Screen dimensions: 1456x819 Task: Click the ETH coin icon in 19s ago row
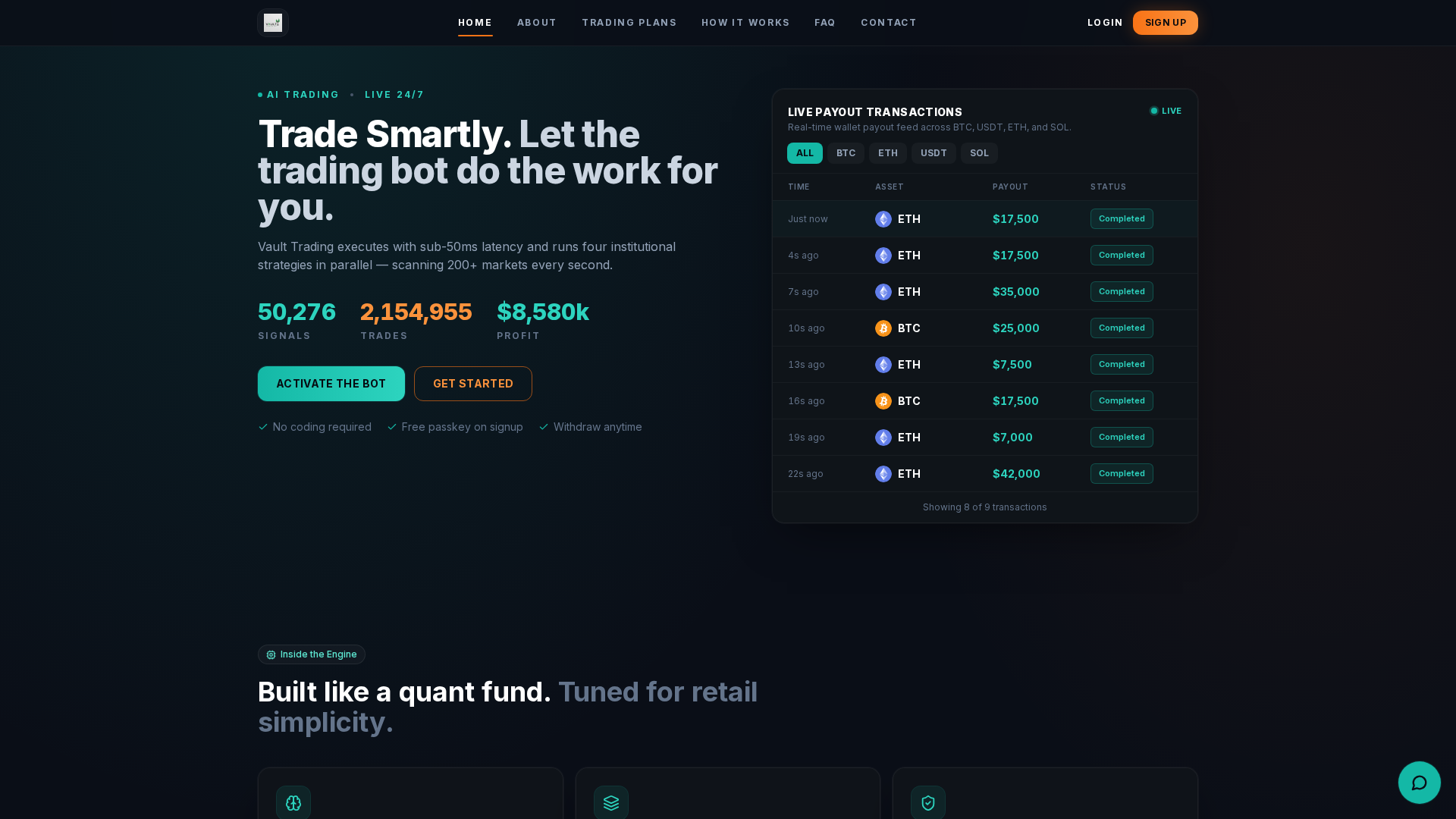(x=883, y=438)
